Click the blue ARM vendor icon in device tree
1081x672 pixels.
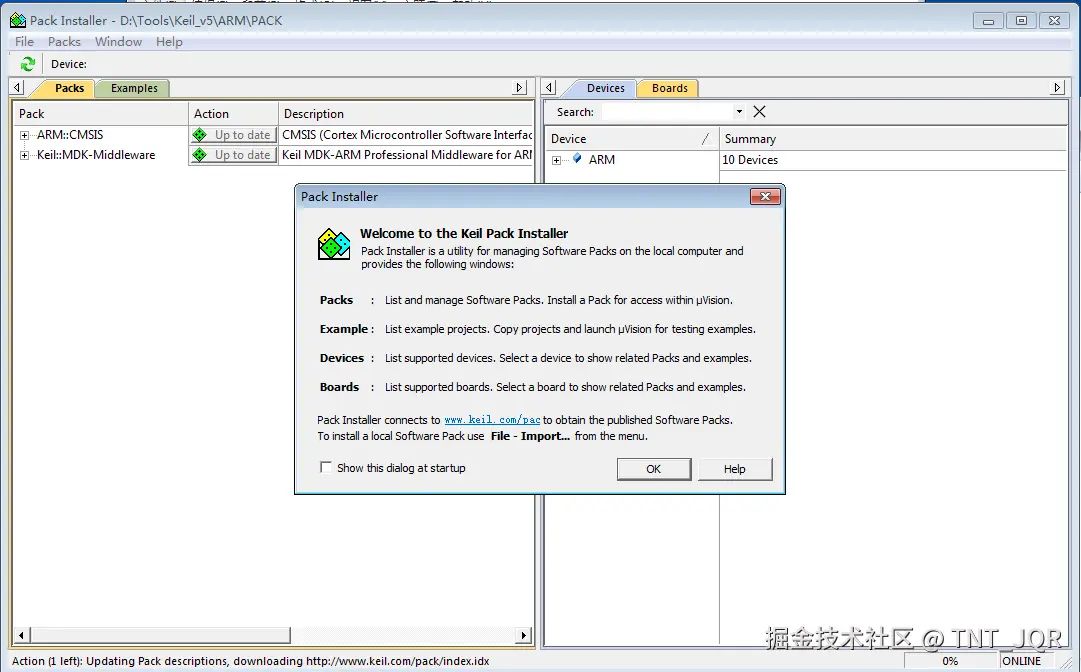click(x=577, y=159)
